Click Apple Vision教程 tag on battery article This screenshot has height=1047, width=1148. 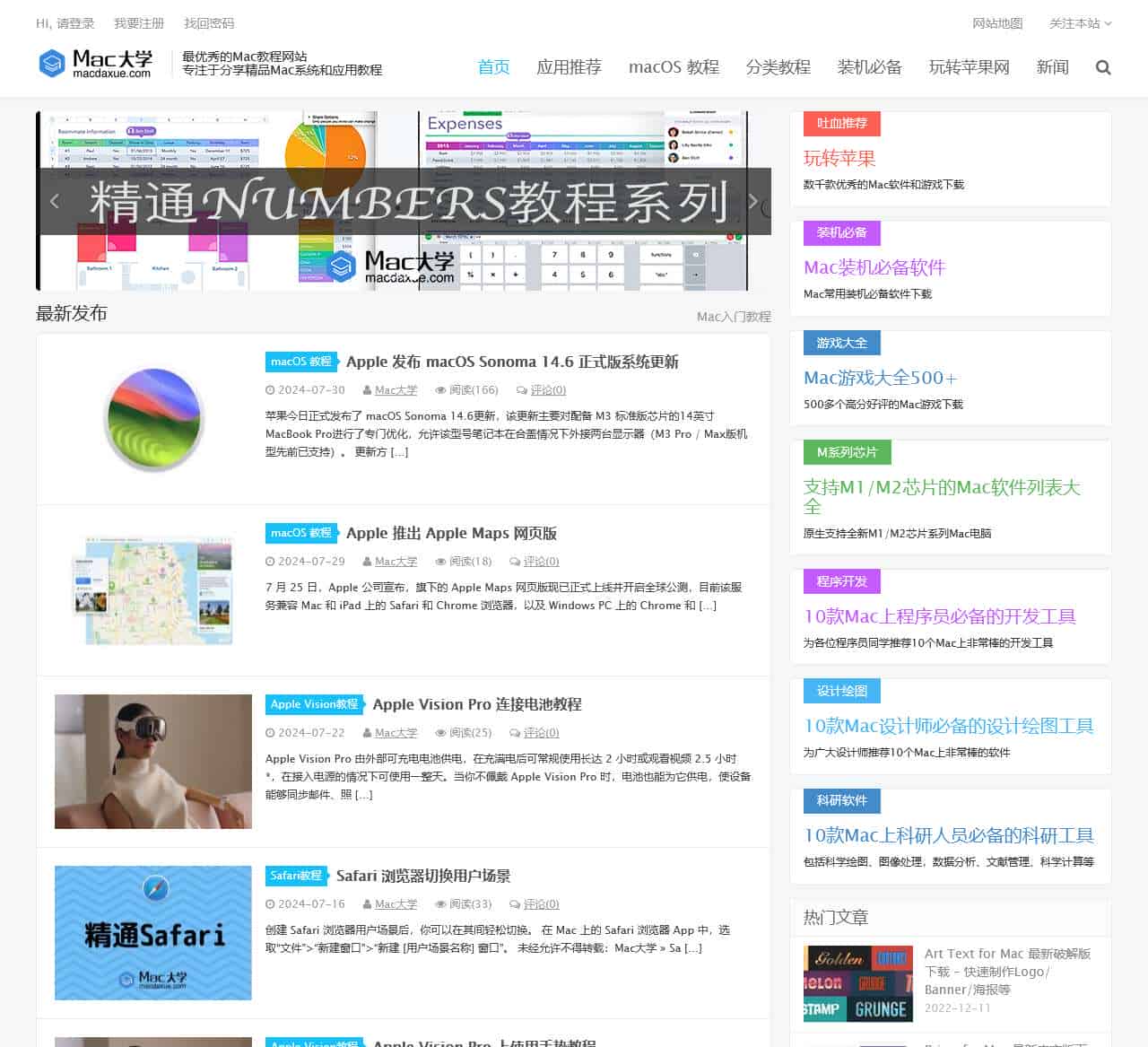314,704
